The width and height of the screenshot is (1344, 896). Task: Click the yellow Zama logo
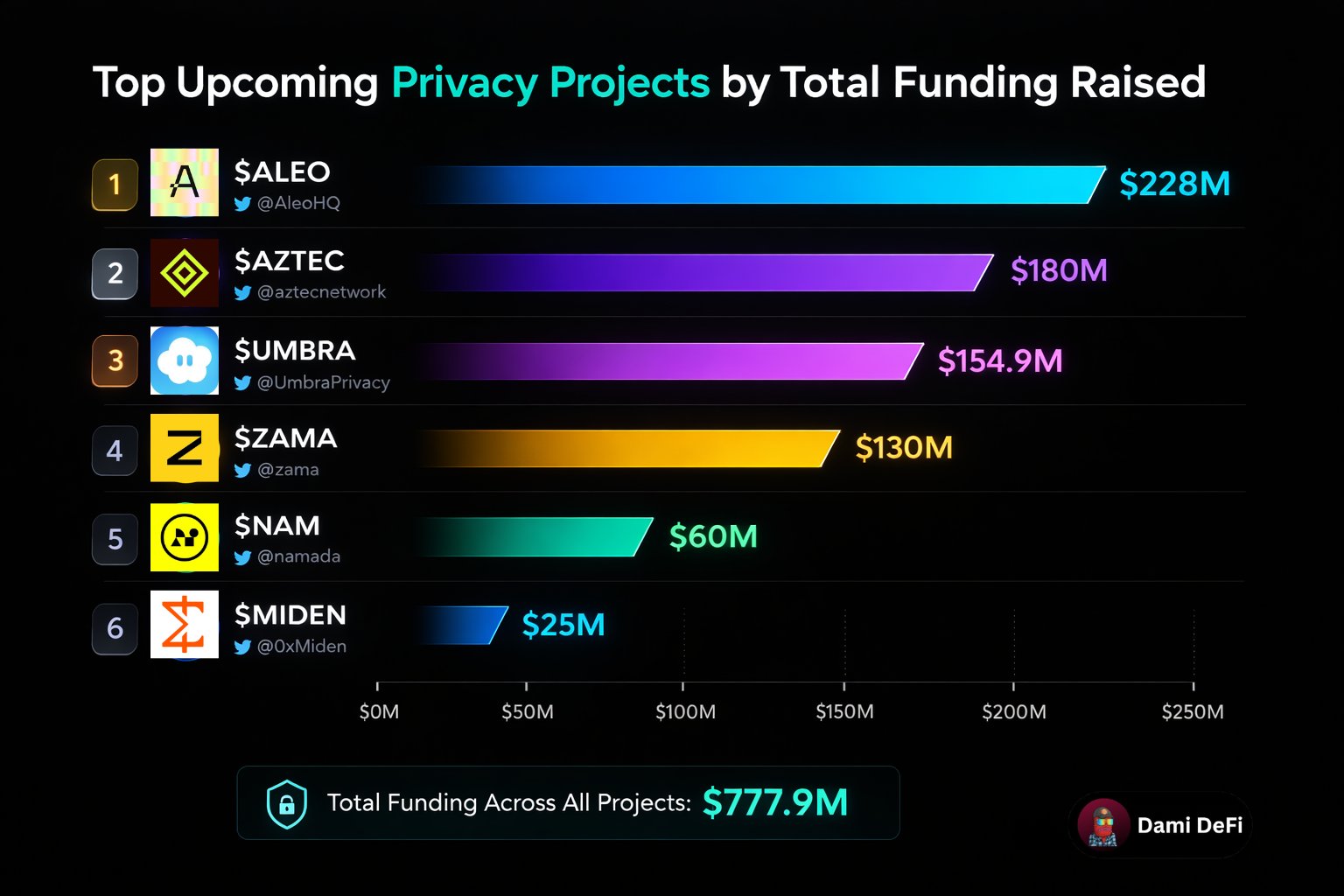click(x=184, y=448)
